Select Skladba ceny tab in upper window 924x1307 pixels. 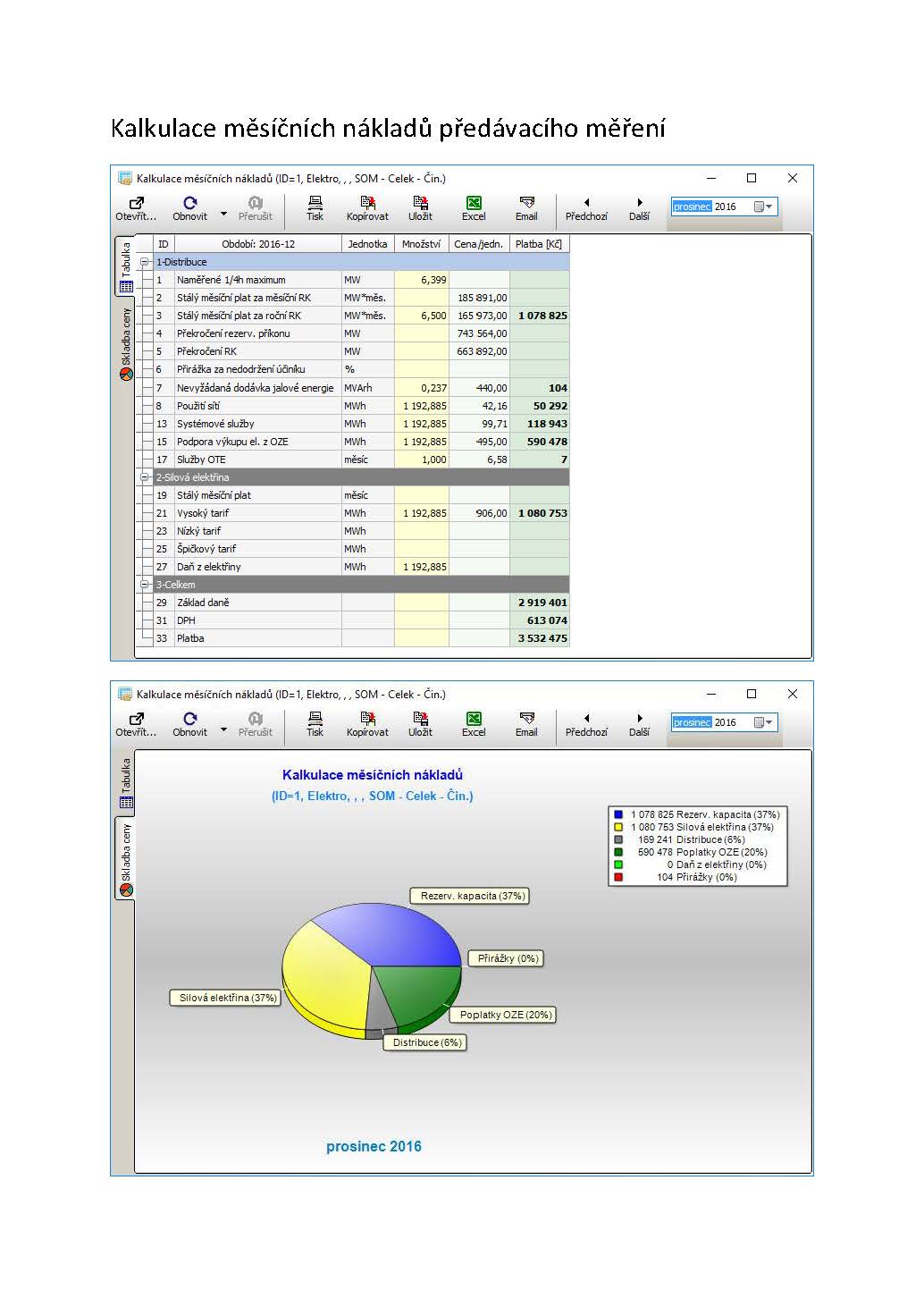click(125, 344)
